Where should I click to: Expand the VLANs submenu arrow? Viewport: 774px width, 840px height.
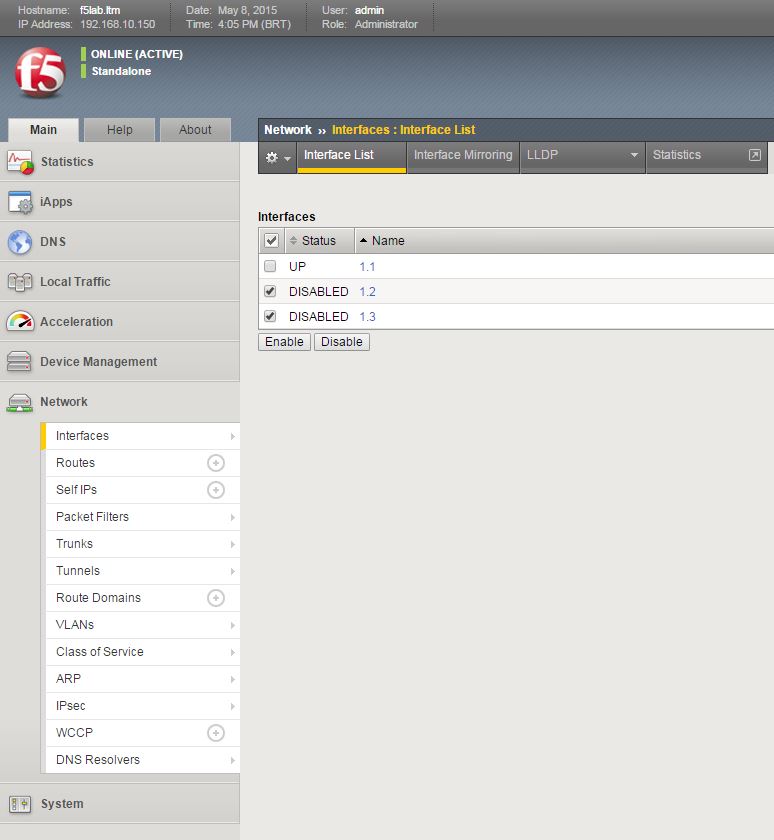point(232,625)
